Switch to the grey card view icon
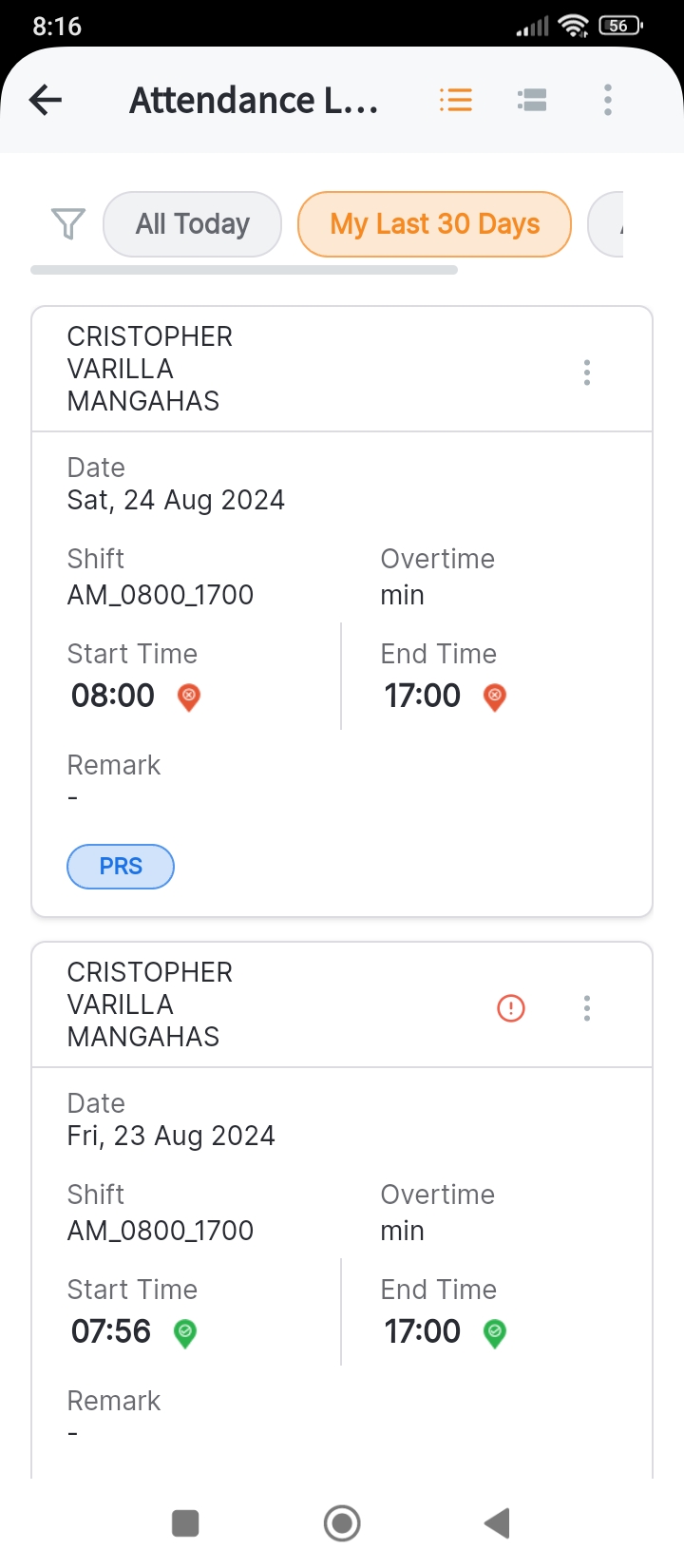 [x=532, y=100]
